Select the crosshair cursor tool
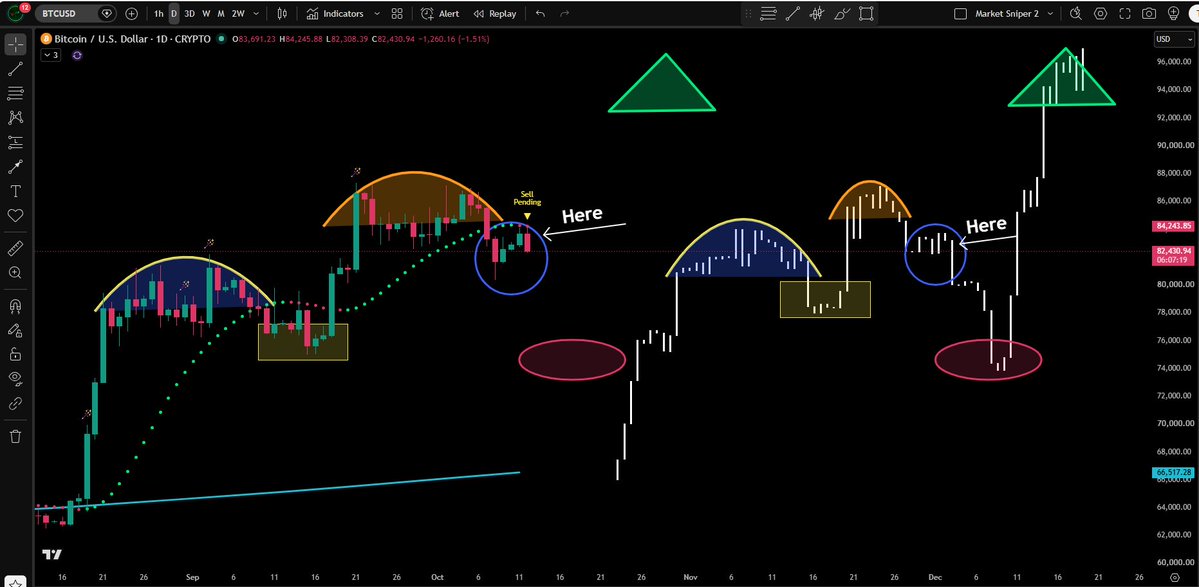Viewport: 1199px width, 587px height. (x=15, y=44)
